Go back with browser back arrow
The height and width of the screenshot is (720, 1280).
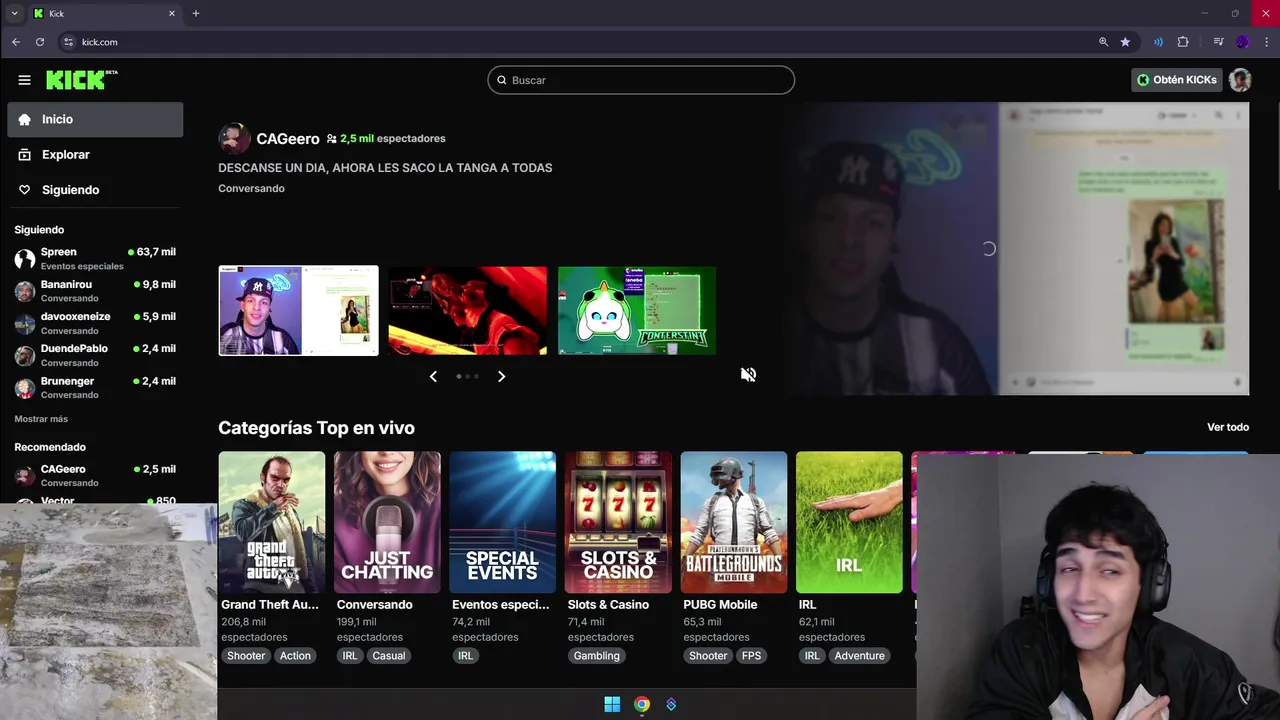point(16,42)
